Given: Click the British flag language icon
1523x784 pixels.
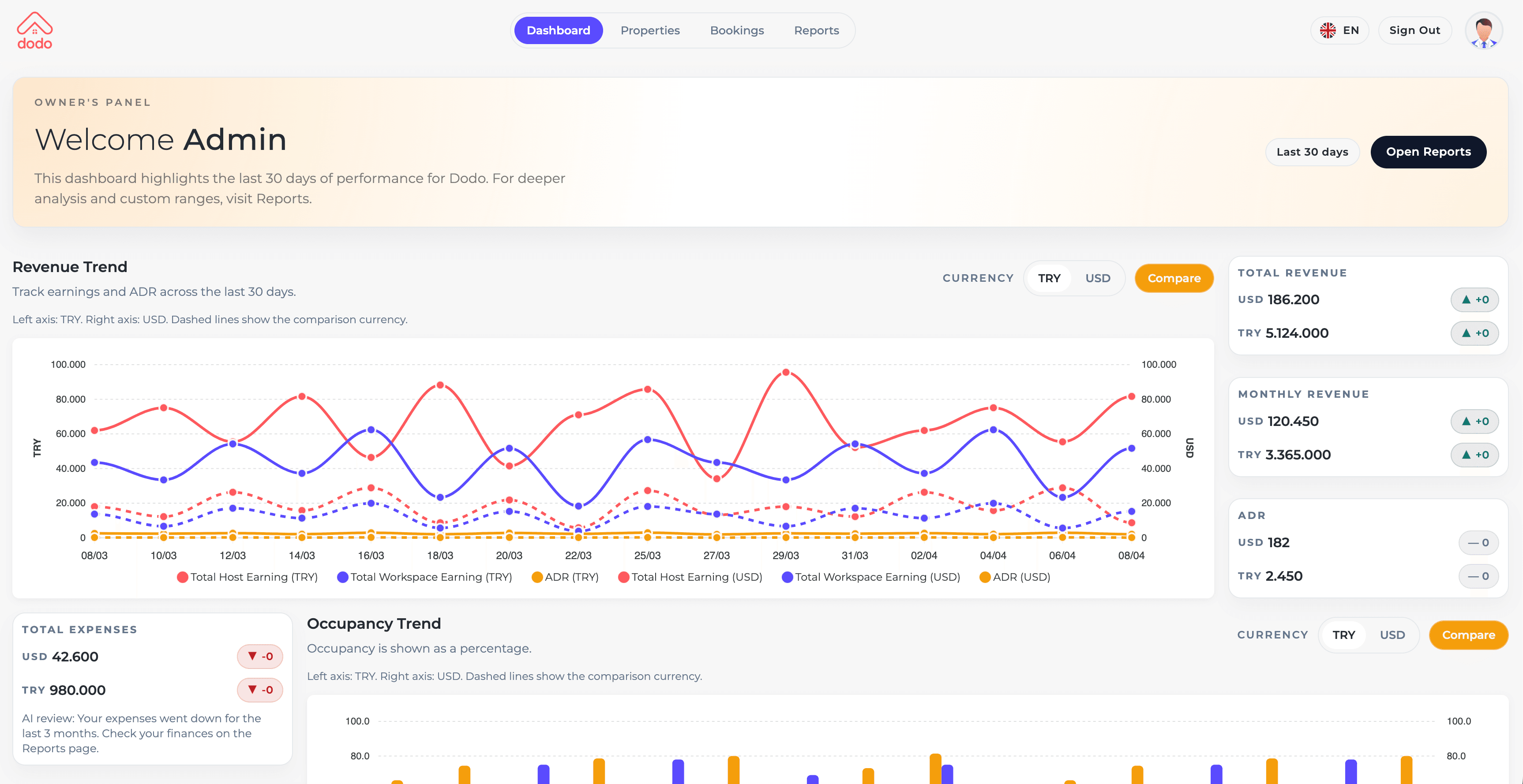Looking at the screenshot, I should [1328, 30].
